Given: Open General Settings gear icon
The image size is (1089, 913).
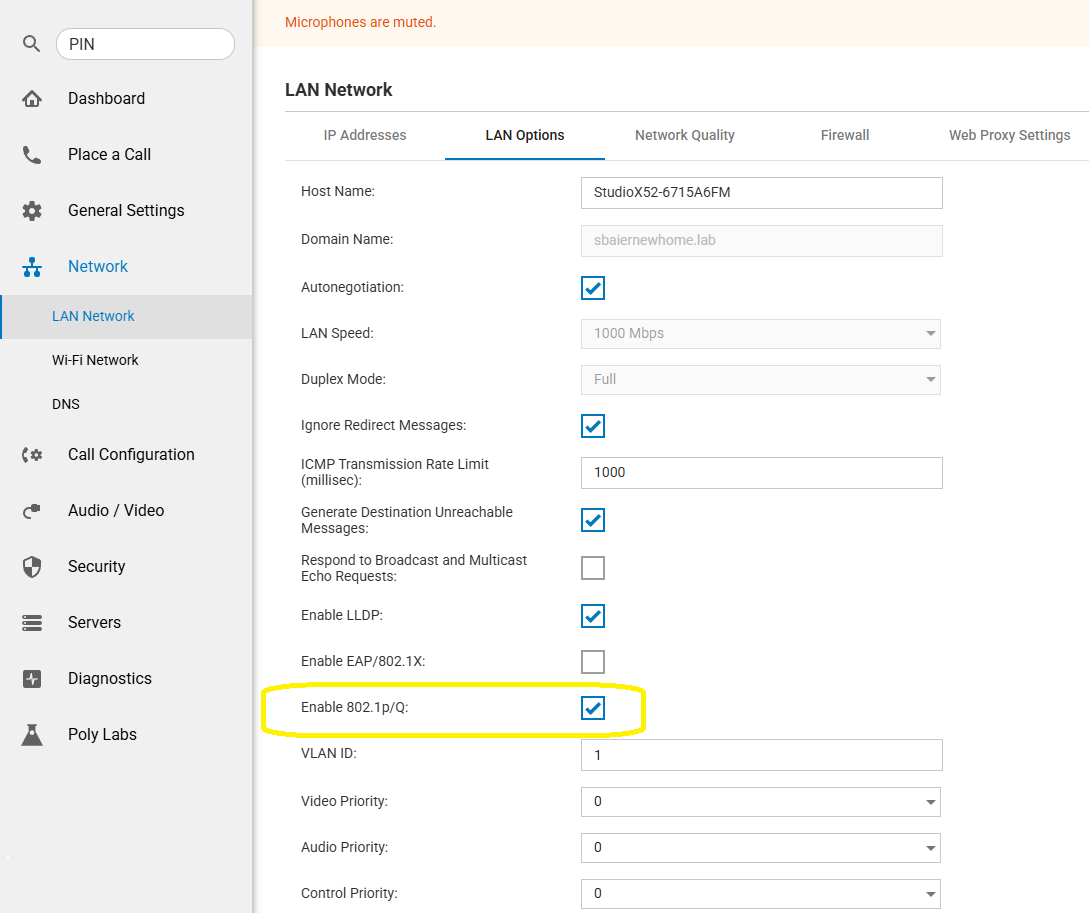Looking at the screenshot, I should pyautogui.click(x=32, y=210).
